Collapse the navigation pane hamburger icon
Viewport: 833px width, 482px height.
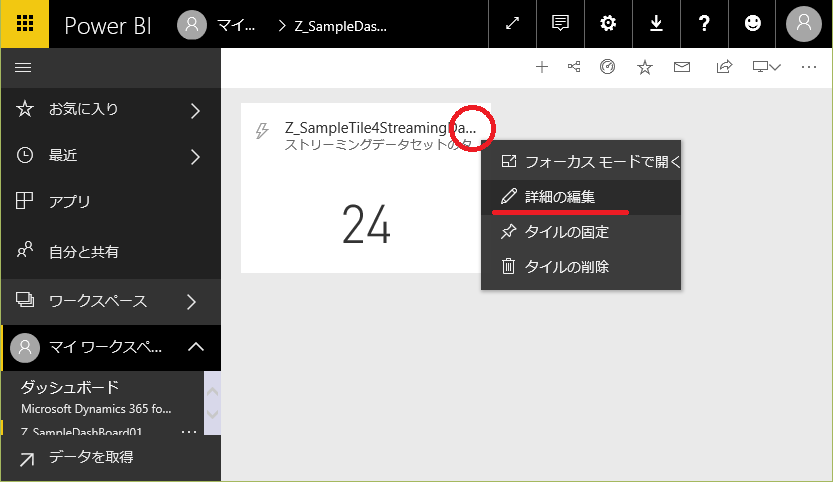pyautogui.click(x=23, y=67)
